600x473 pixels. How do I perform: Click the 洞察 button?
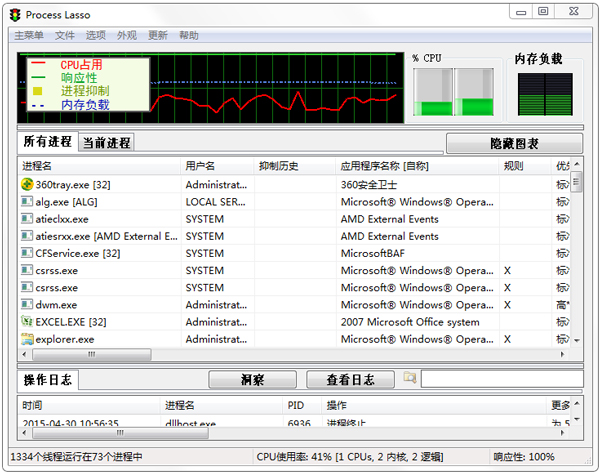click(x=253, y=380)
